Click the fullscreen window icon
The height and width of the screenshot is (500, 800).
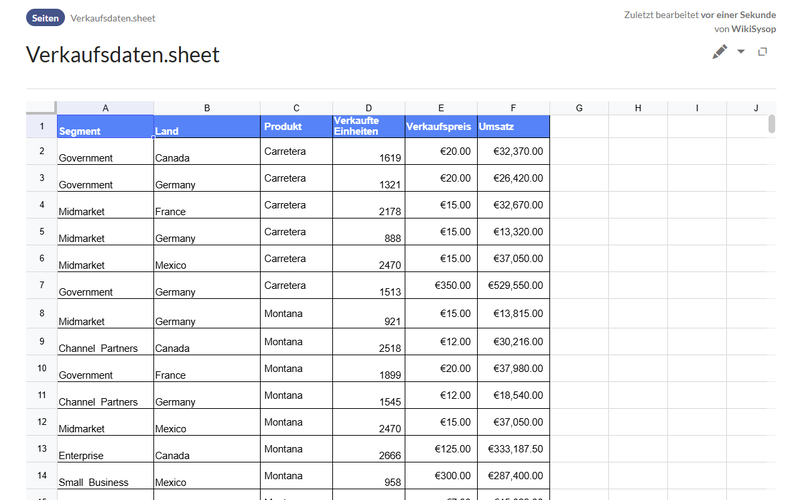tap(763, 52)
